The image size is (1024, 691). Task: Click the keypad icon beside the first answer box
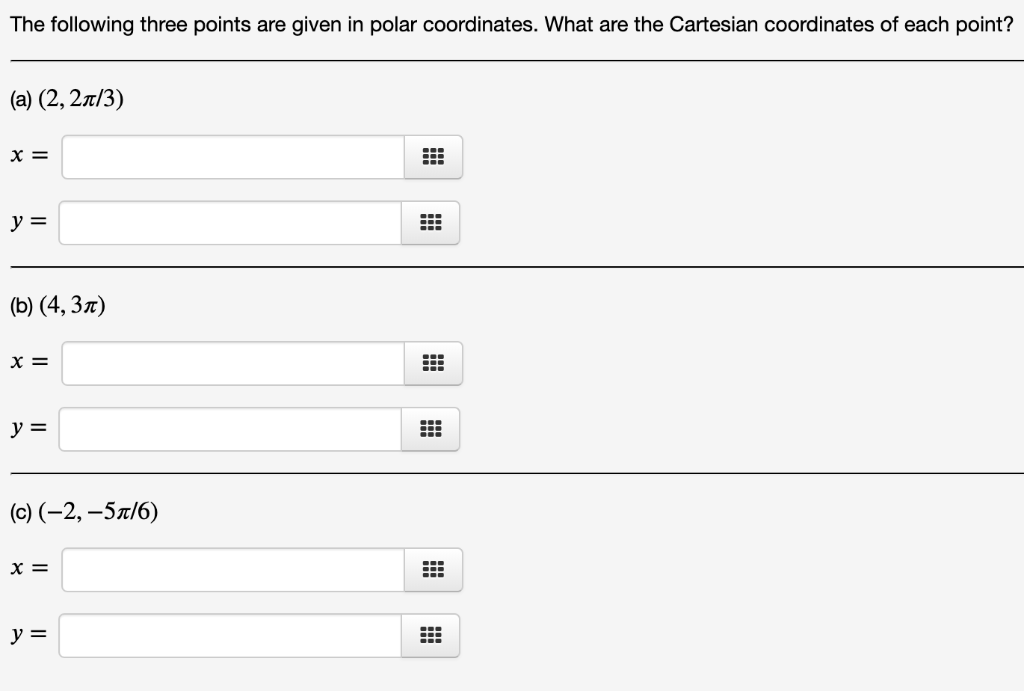click(x=431, y=157)
